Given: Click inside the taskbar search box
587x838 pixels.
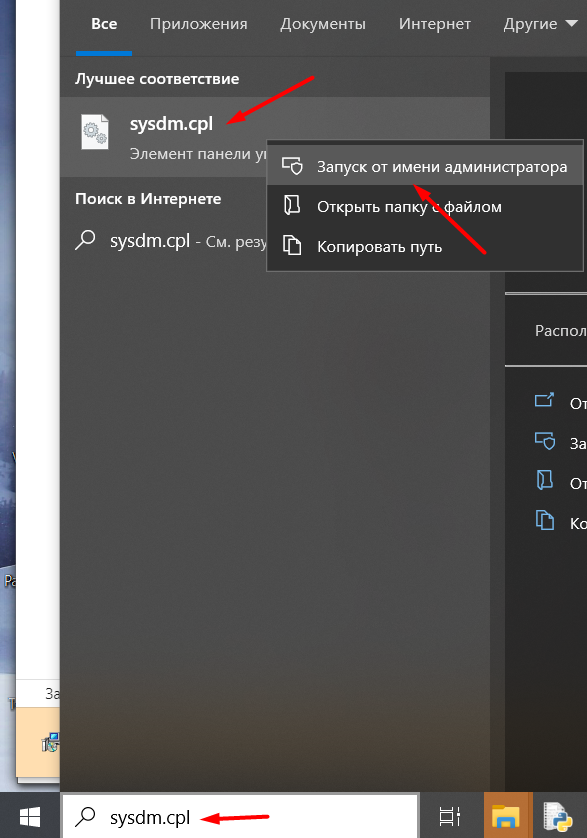Looking at the screenshot, I should tap(240, 817).
